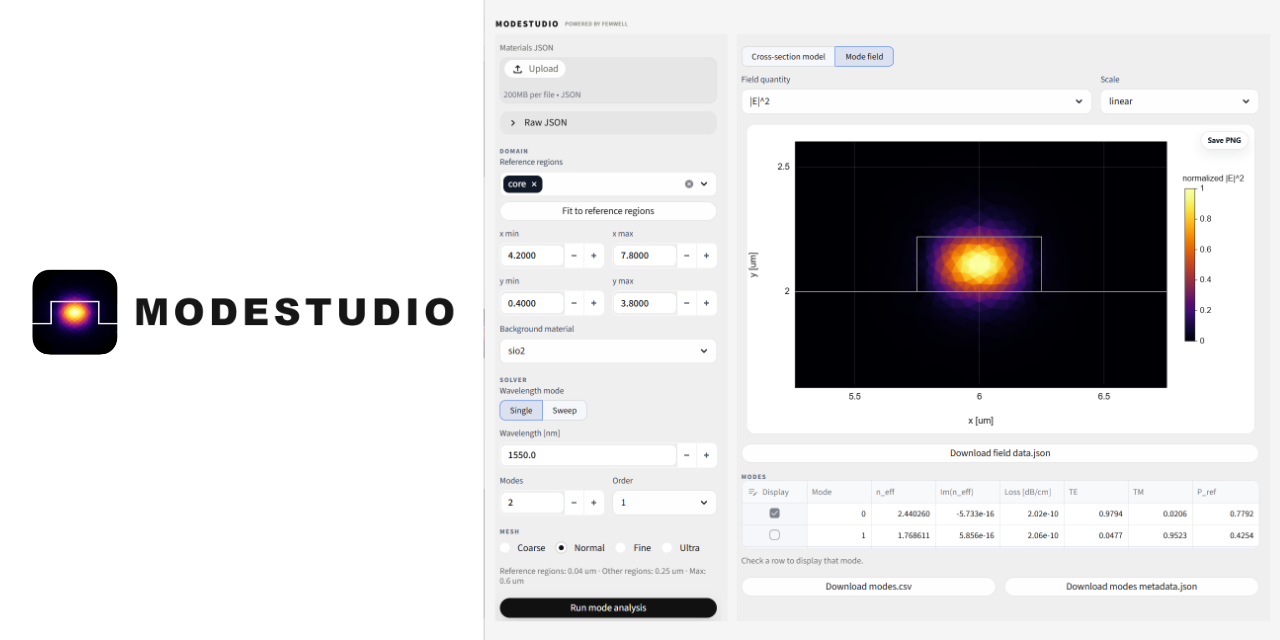This screenshot has height=640, width=1280.
Task: Click TE value 0.9794
Action: (1097, 513)
